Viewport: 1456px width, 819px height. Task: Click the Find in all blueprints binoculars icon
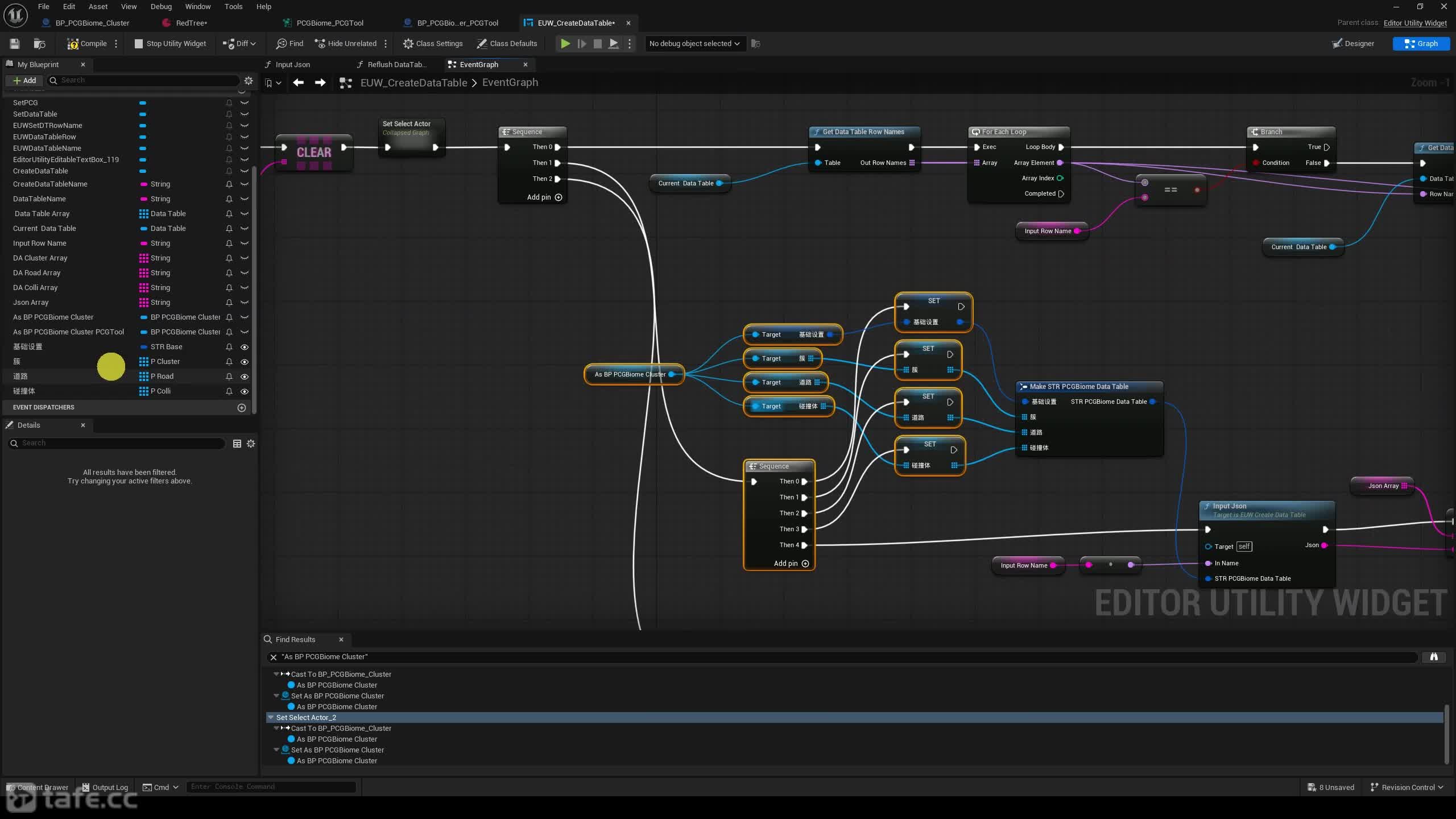tap(1434, 657)
